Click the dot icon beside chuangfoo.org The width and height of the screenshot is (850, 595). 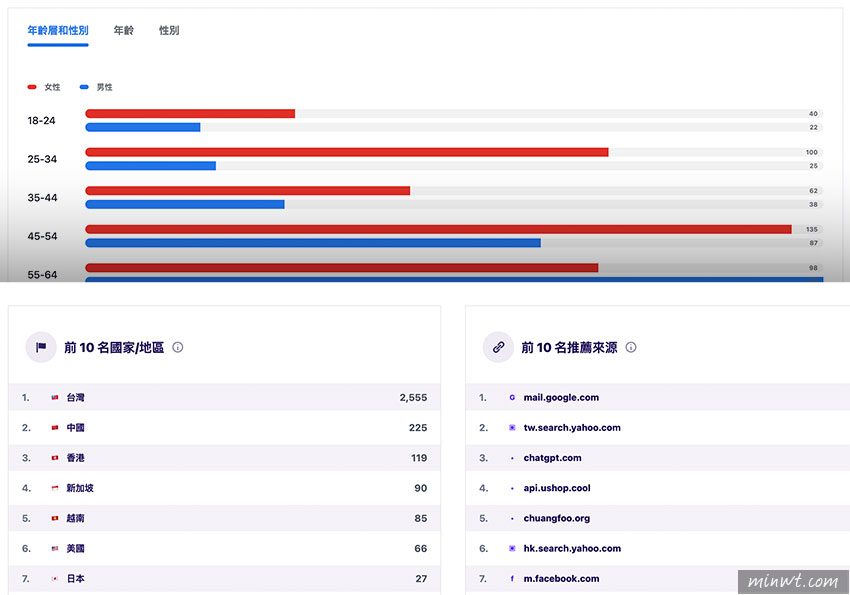coord(512,519)
